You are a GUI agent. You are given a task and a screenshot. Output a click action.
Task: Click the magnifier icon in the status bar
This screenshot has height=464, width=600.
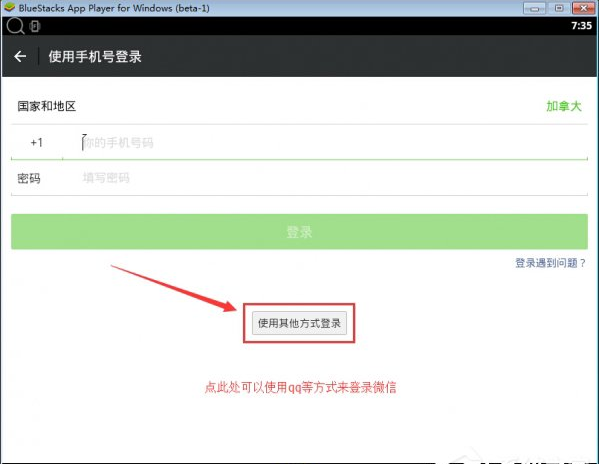point(14,24)
